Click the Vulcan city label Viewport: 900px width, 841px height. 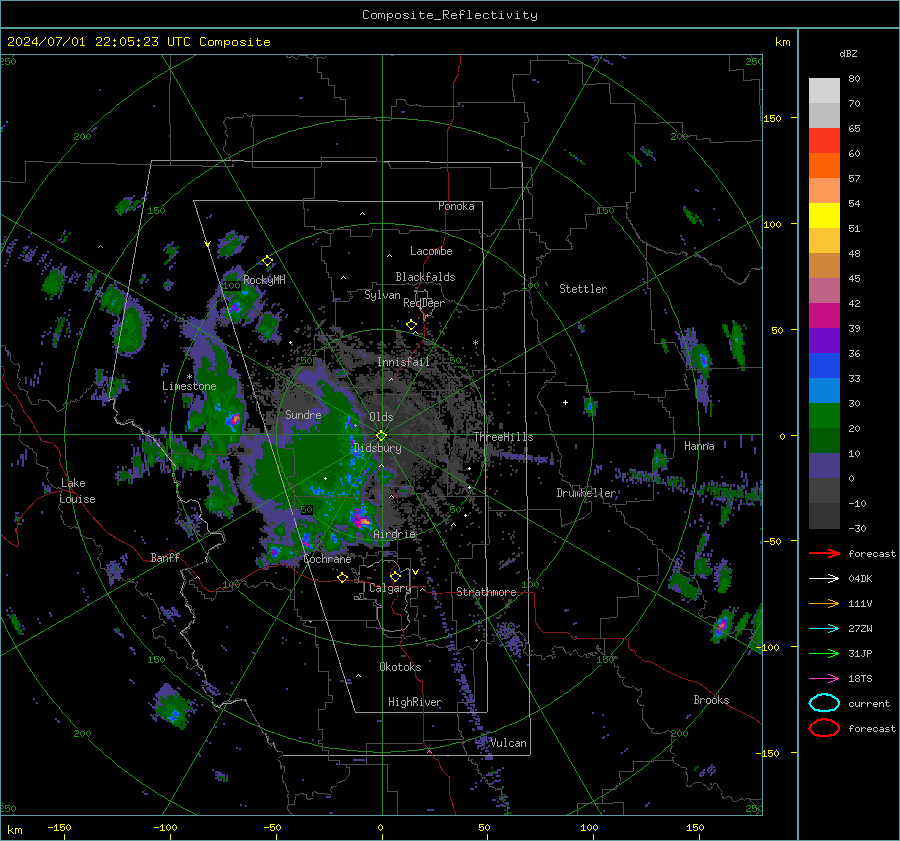(x=509, y=743)
